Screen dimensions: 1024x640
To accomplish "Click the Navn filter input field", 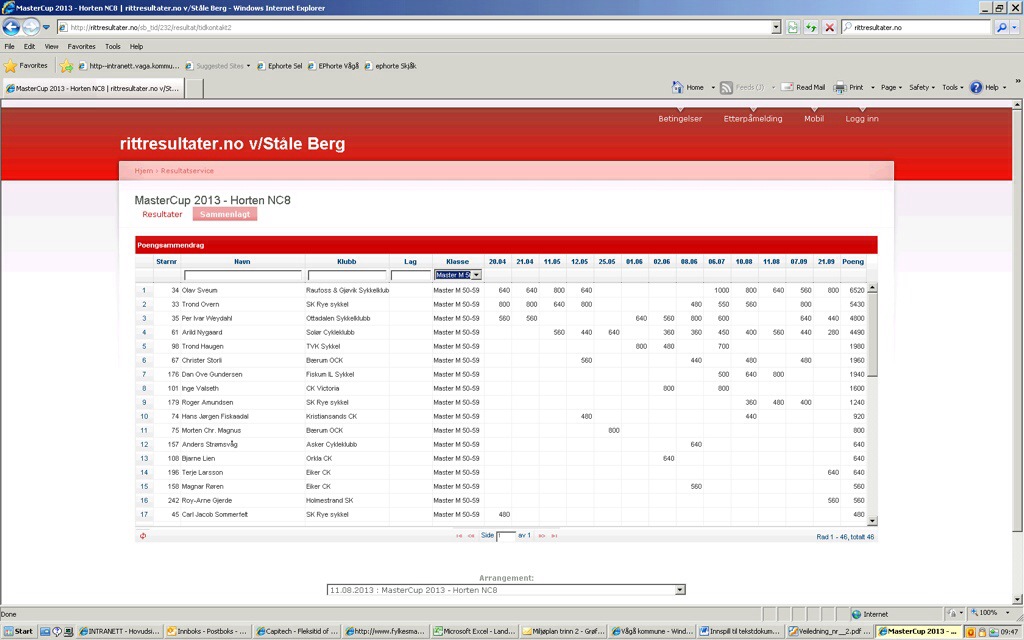I will [243, 275].
